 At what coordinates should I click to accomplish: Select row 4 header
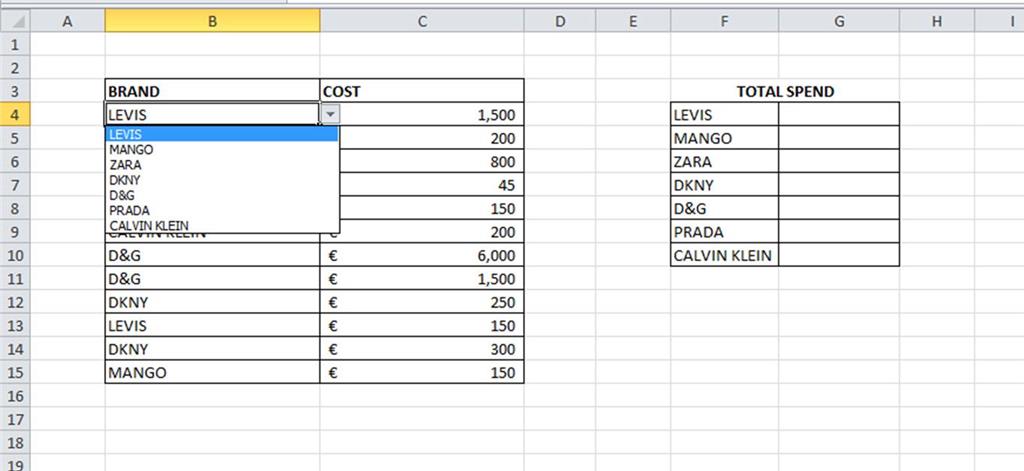[x=15, y=114]
